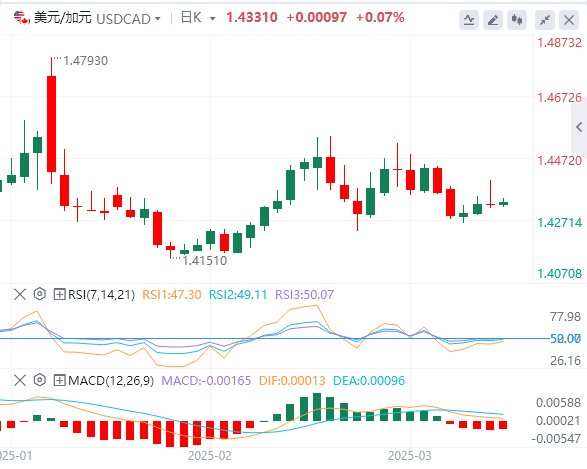Image resolution: width=587 pixels, height=469 pixels.
Task: Click the MACD(12,26,9) label
Action: 111,381
